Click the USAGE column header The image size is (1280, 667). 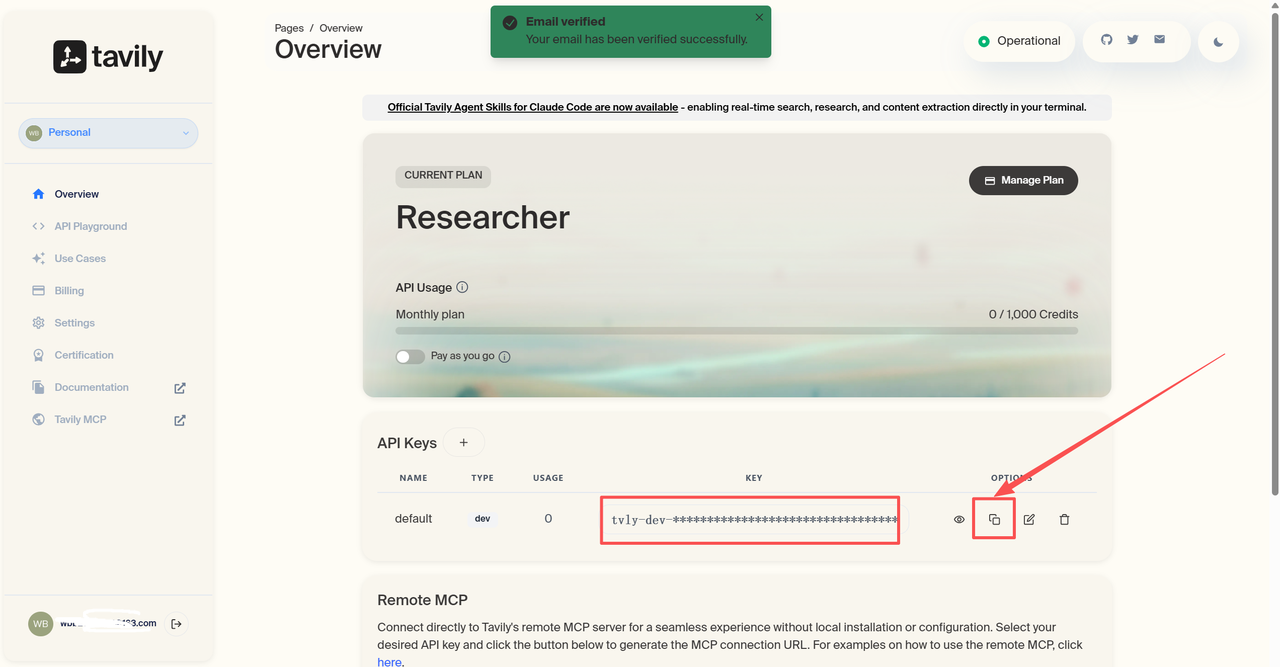[x=548, y=478]
